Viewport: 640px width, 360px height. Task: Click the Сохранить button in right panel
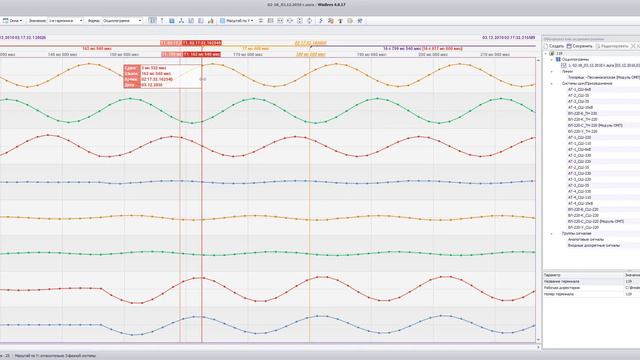click(x=579, y=46)
